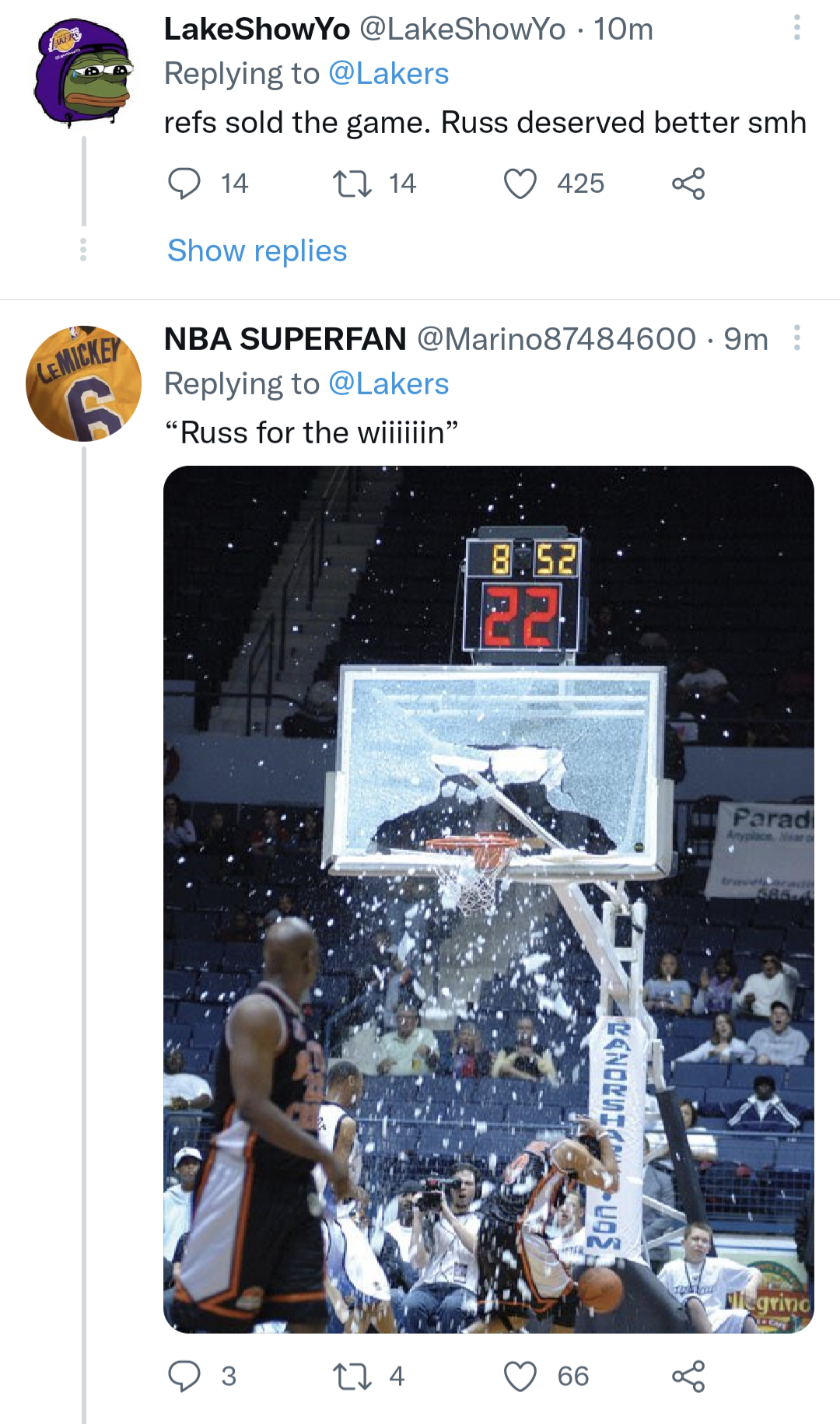
Task: Open LakeShowYo display name profile
Action: 257,30
